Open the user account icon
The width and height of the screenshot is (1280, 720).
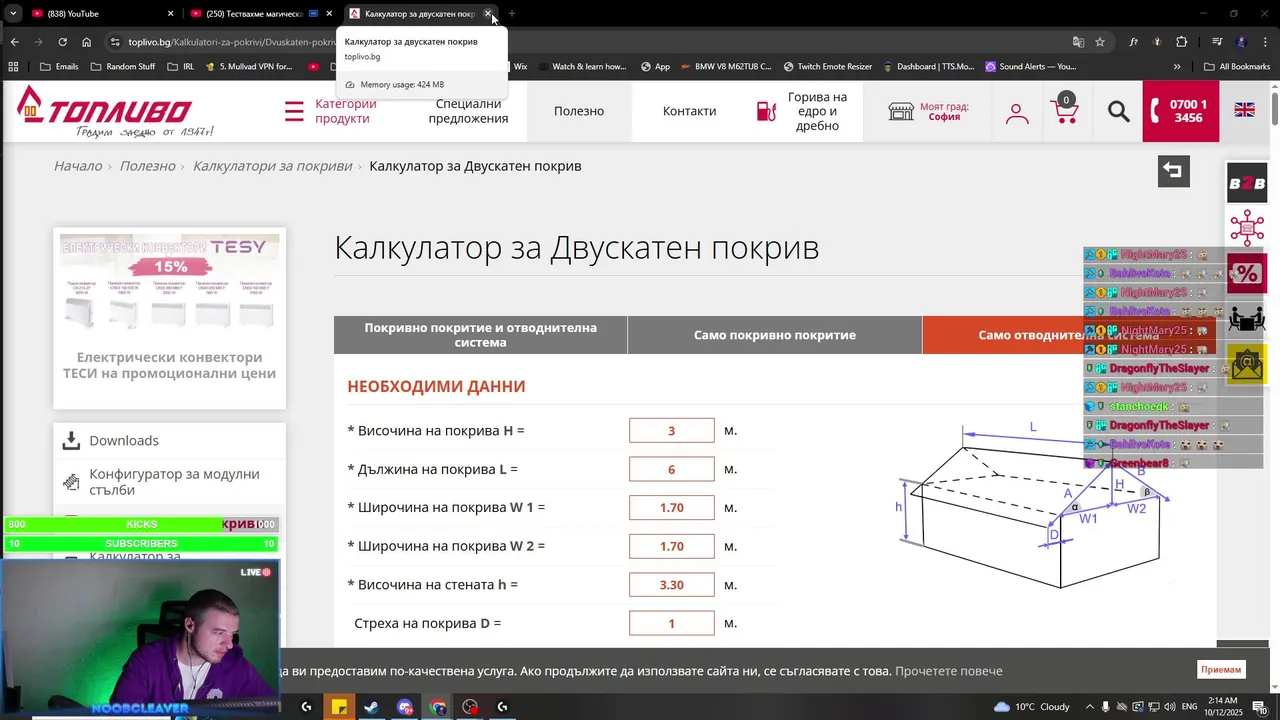tap(1017, 113)
